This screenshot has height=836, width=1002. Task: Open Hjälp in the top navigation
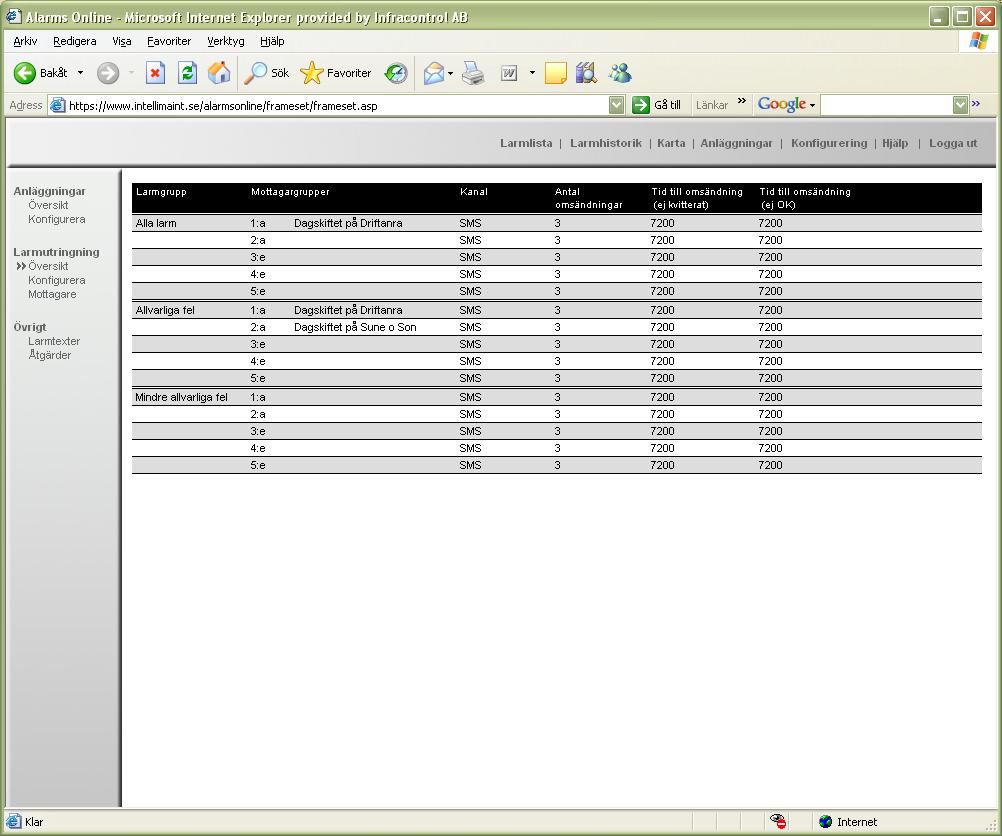pos(895,143)
